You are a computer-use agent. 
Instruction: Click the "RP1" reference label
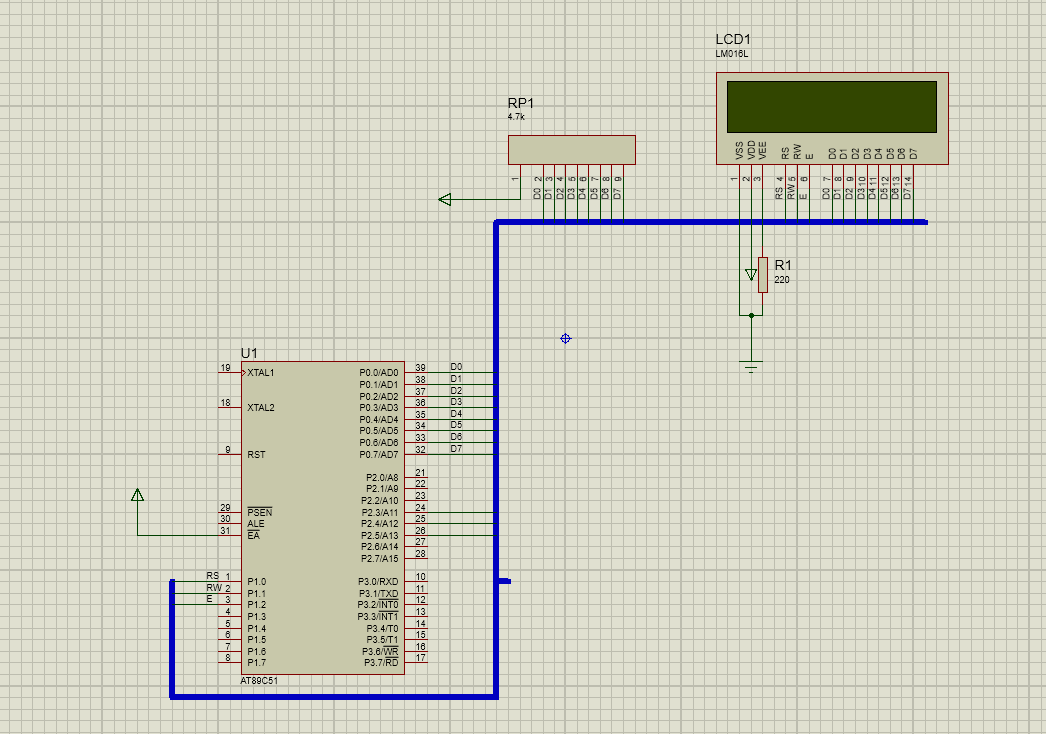click(521, 103)
